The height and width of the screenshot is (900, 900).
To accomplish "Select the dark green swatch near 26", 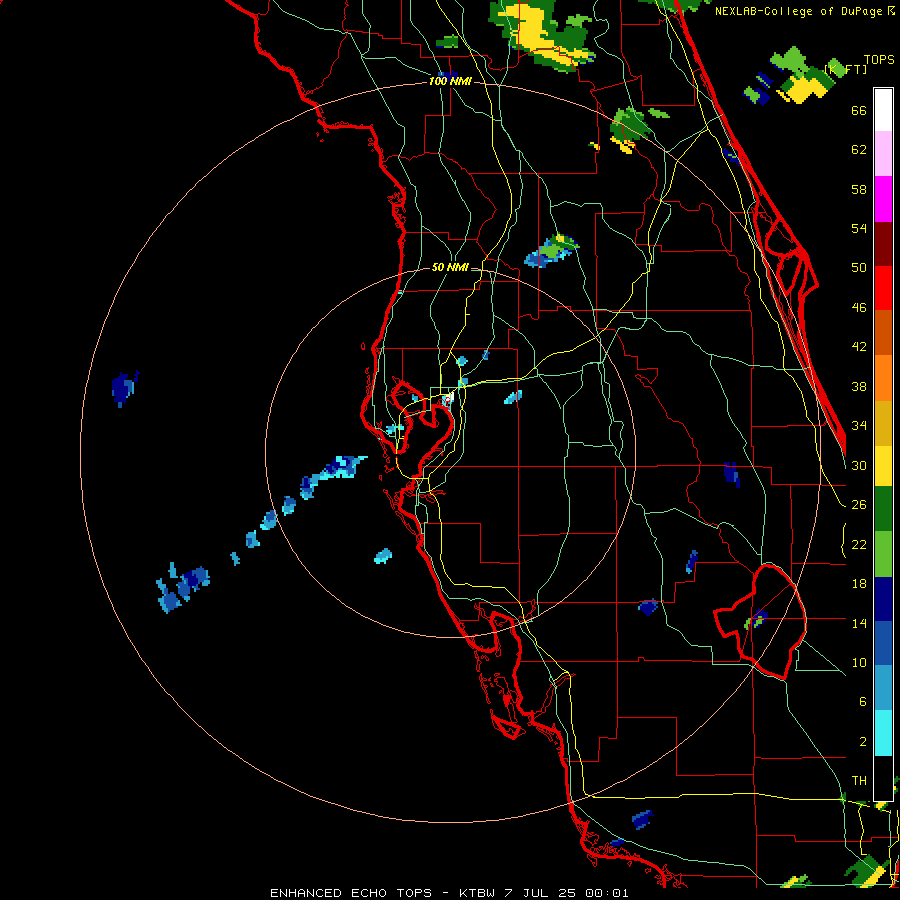I will tap(883, 509).
